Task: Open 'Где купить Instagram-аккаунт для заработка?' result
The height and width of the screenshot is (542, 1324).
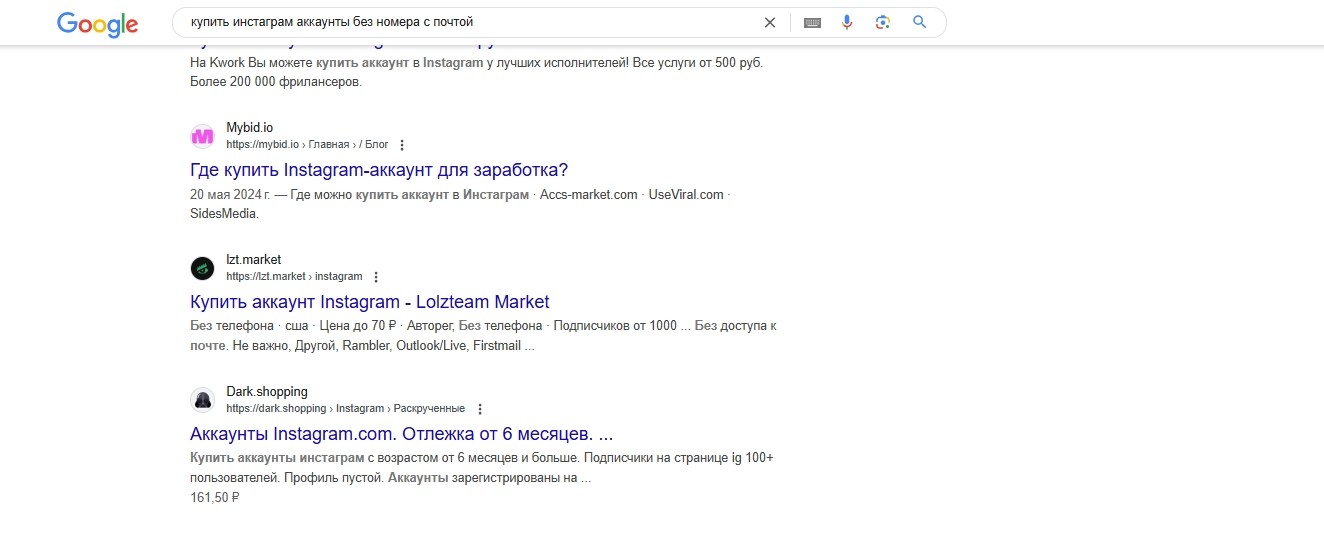Action: [x=379, y=169]
